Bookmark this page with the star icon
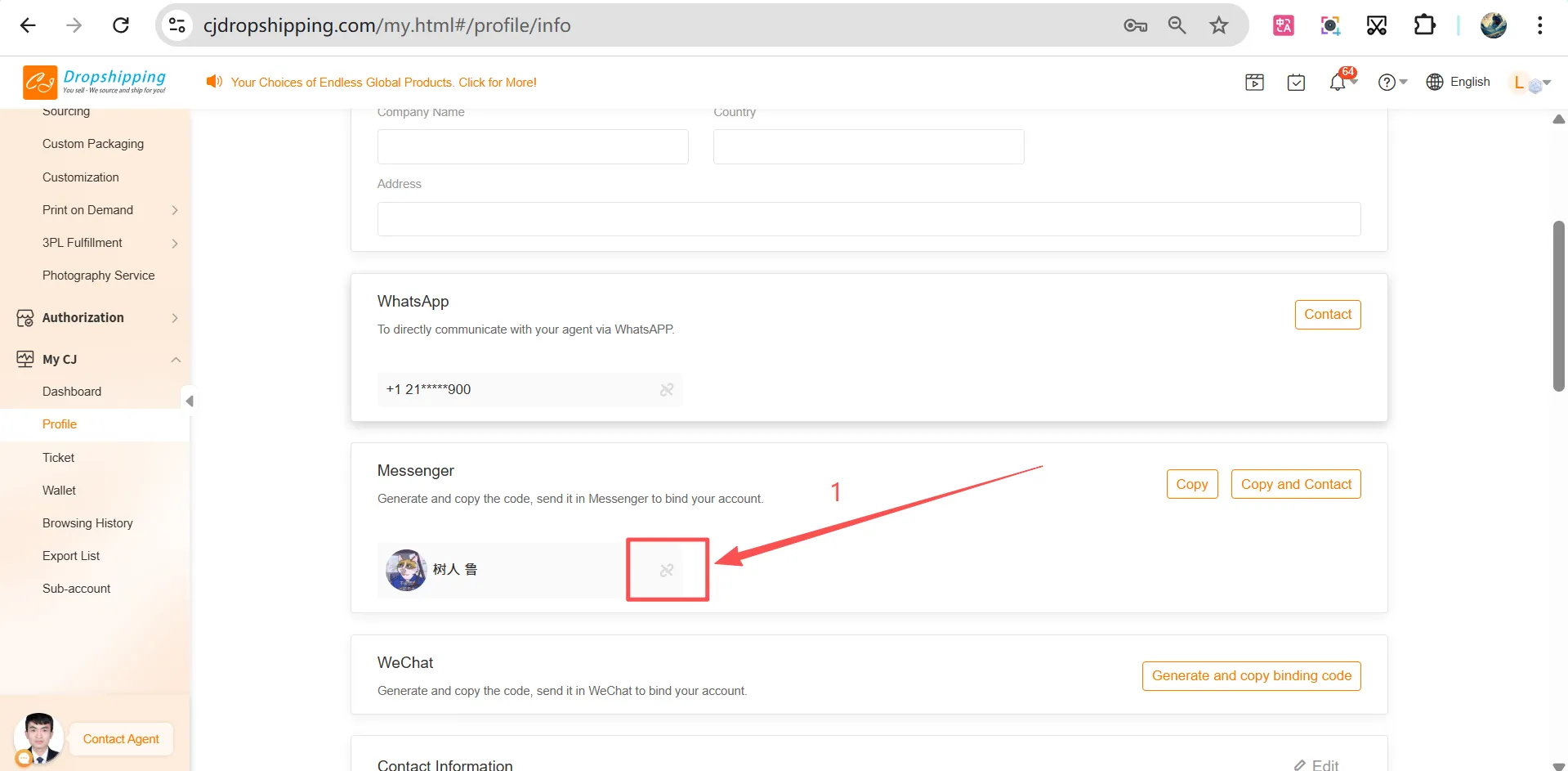The height and width of the screenshot is (771, 1568). click(1218, 25)
